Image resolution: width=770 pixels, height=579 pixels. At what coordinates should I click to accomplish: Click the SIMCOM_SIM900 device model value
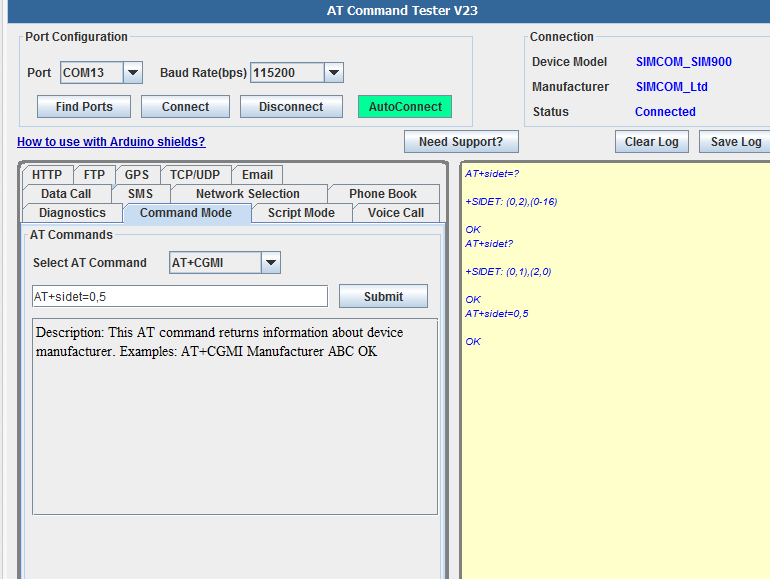pos(684,62)
